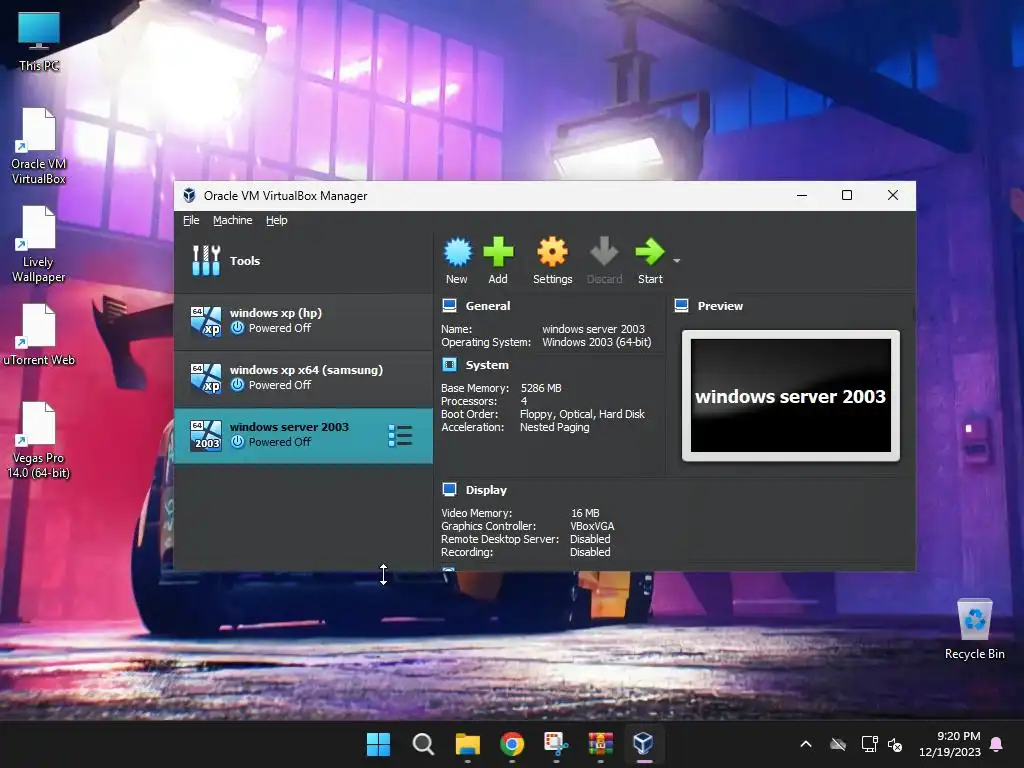Viewport: 1024px width, 768px height.
Task: Click the Boot Order value Floppy, Optical, Hard Disk
Action: [x=582, y=414]
